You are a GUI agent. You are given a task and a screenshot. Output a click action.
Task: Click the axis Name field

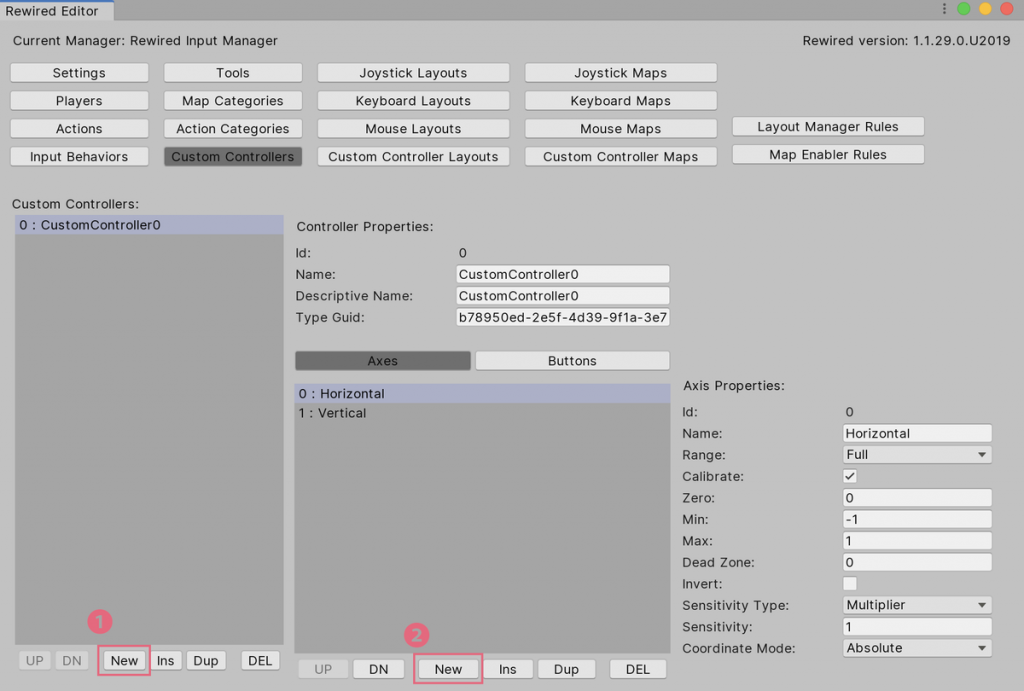click(917, 433)
